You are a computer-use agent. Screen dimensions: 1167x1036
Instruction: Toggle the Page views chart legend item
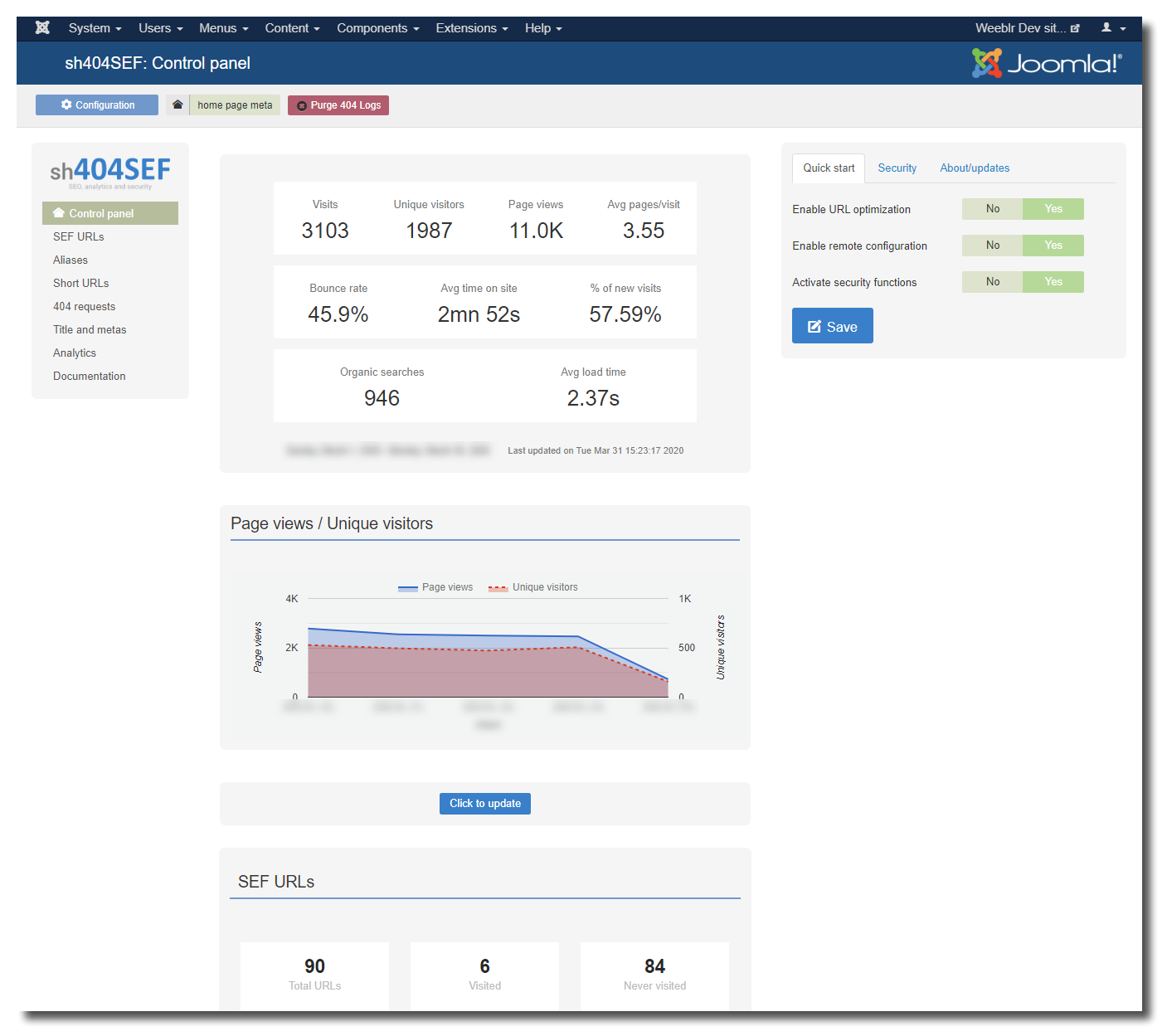click(x=435, y=587)
